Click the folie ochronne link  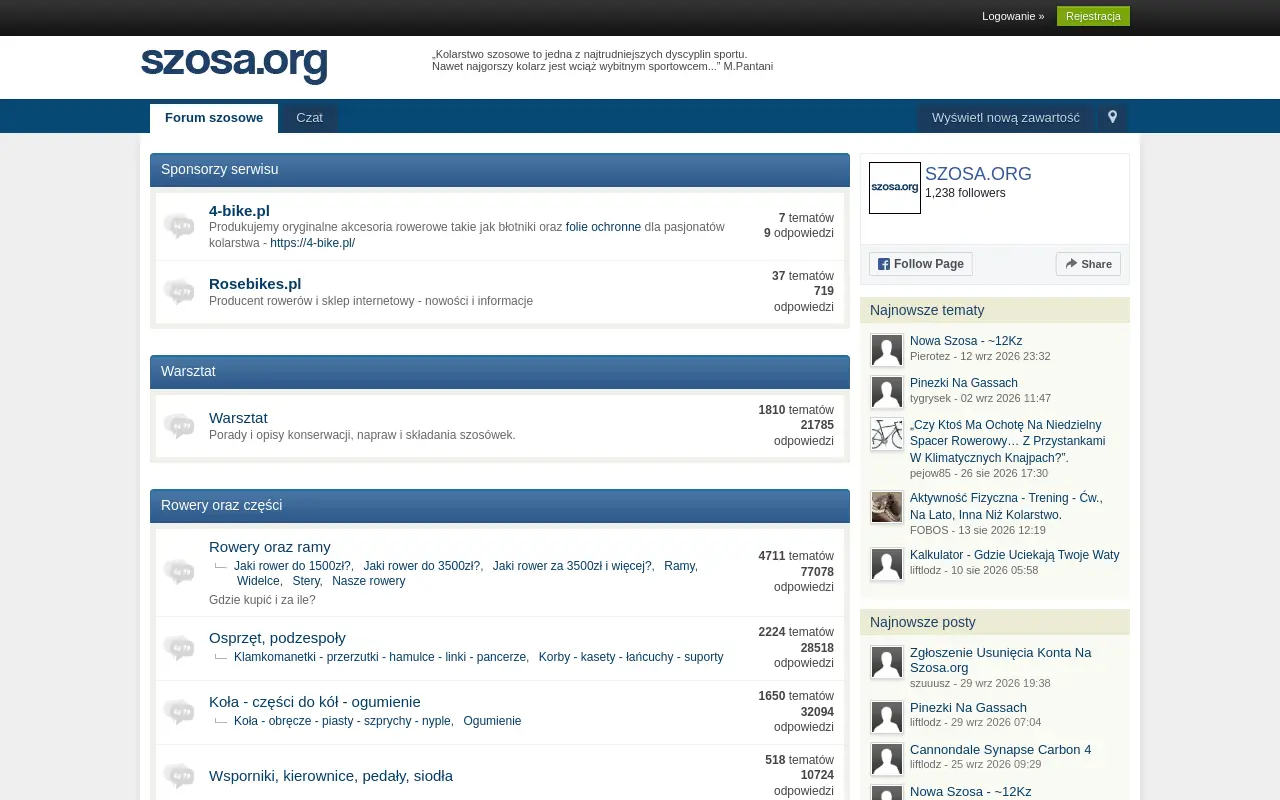[603, 227]
